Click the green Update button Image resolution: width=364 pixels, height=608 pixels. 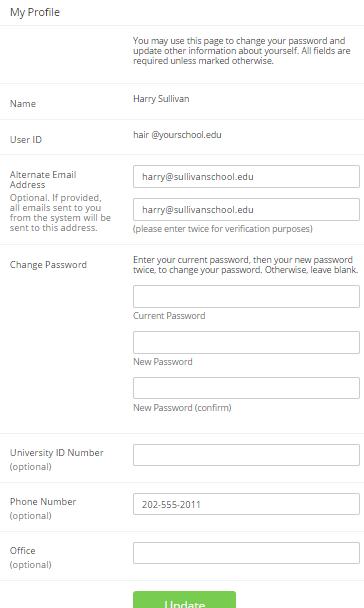(184, 600)
